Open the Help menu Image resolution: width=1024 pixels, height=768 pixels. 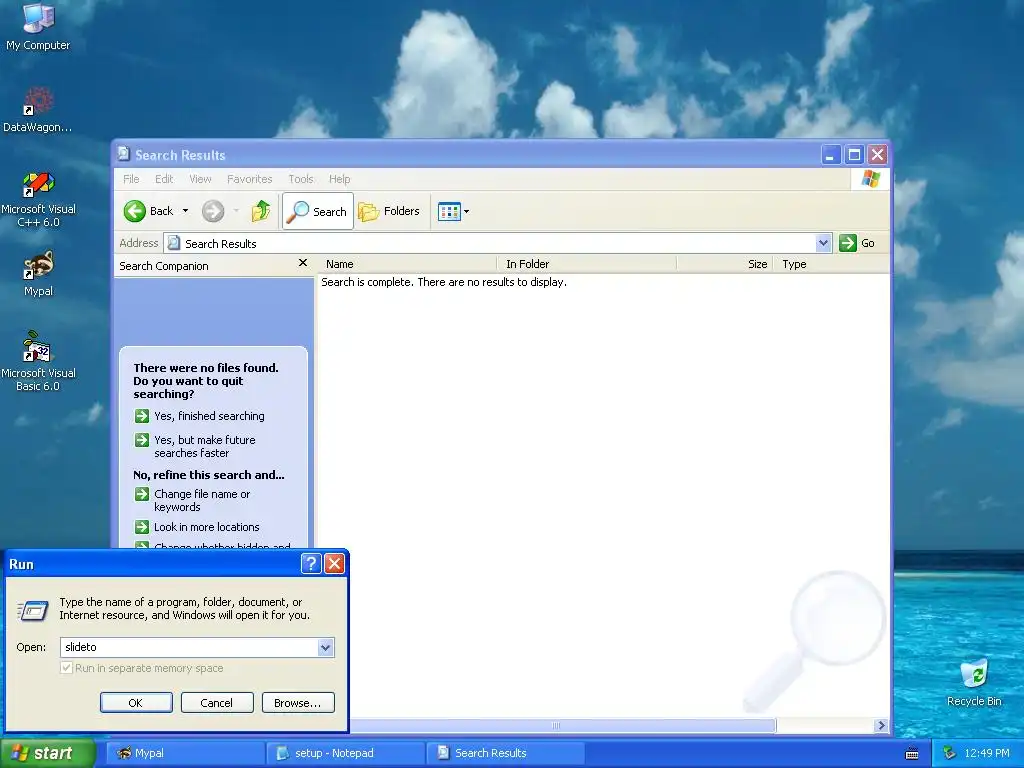point(339,179)
